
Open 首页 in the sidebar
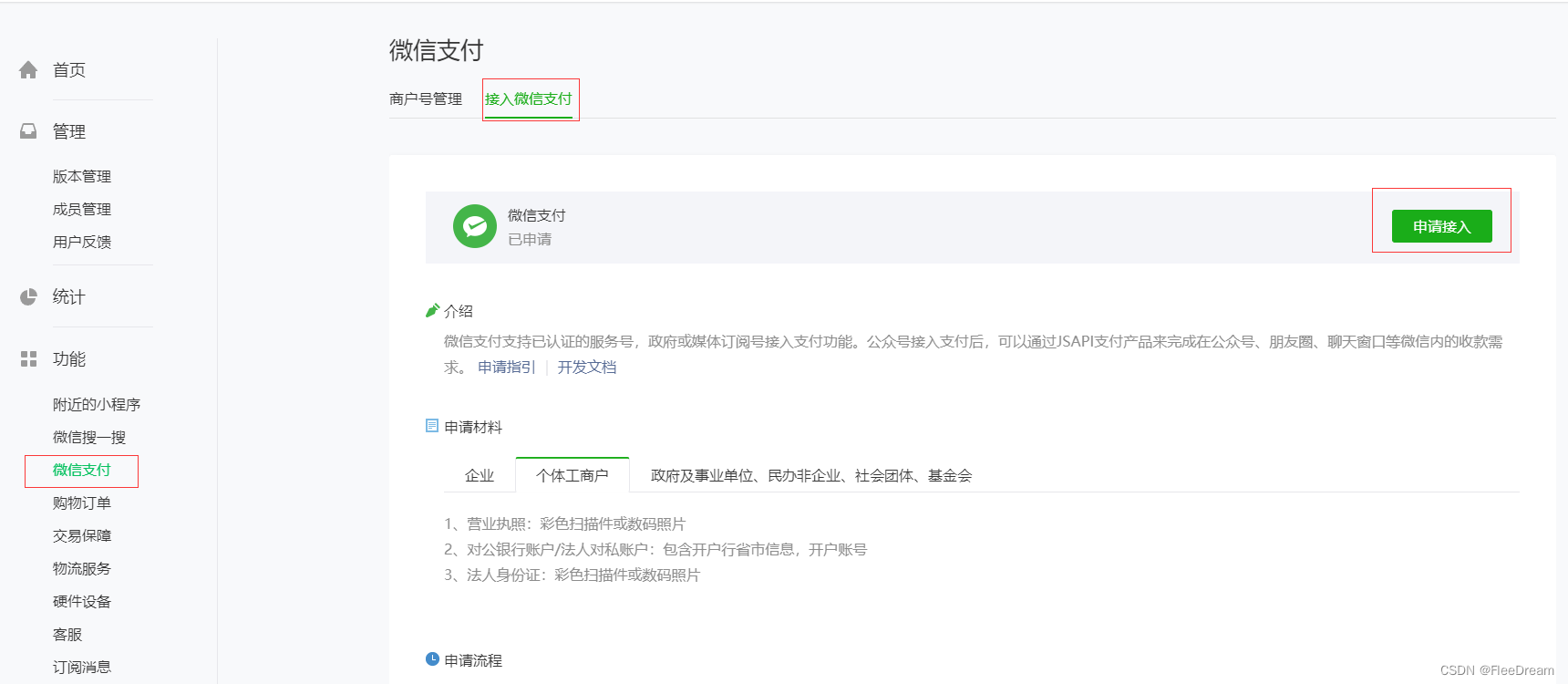pyautogui.click(x=69, y=70)
